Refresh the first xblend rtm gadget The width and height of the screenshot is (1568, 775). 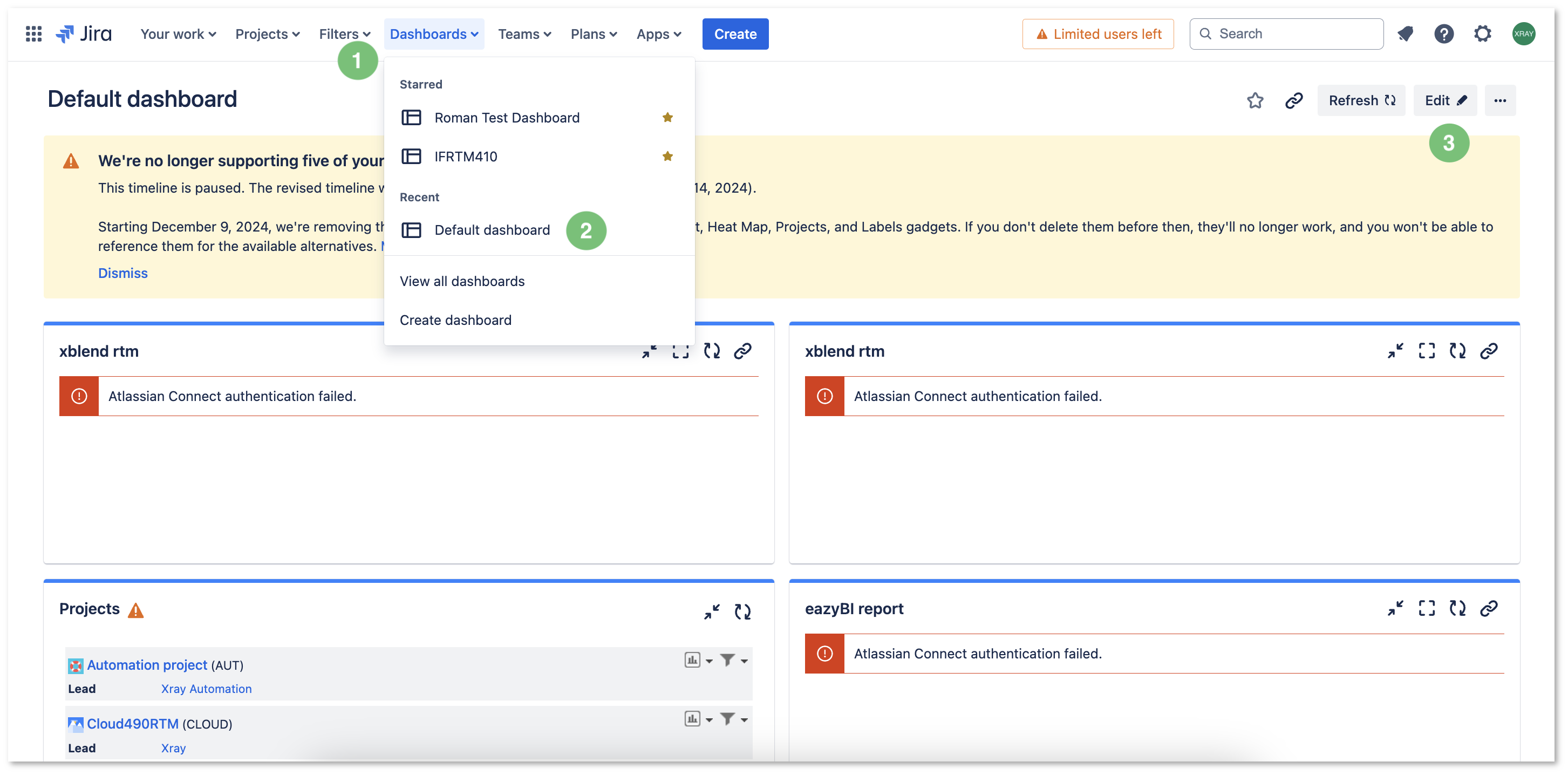[x=712, y=351]
